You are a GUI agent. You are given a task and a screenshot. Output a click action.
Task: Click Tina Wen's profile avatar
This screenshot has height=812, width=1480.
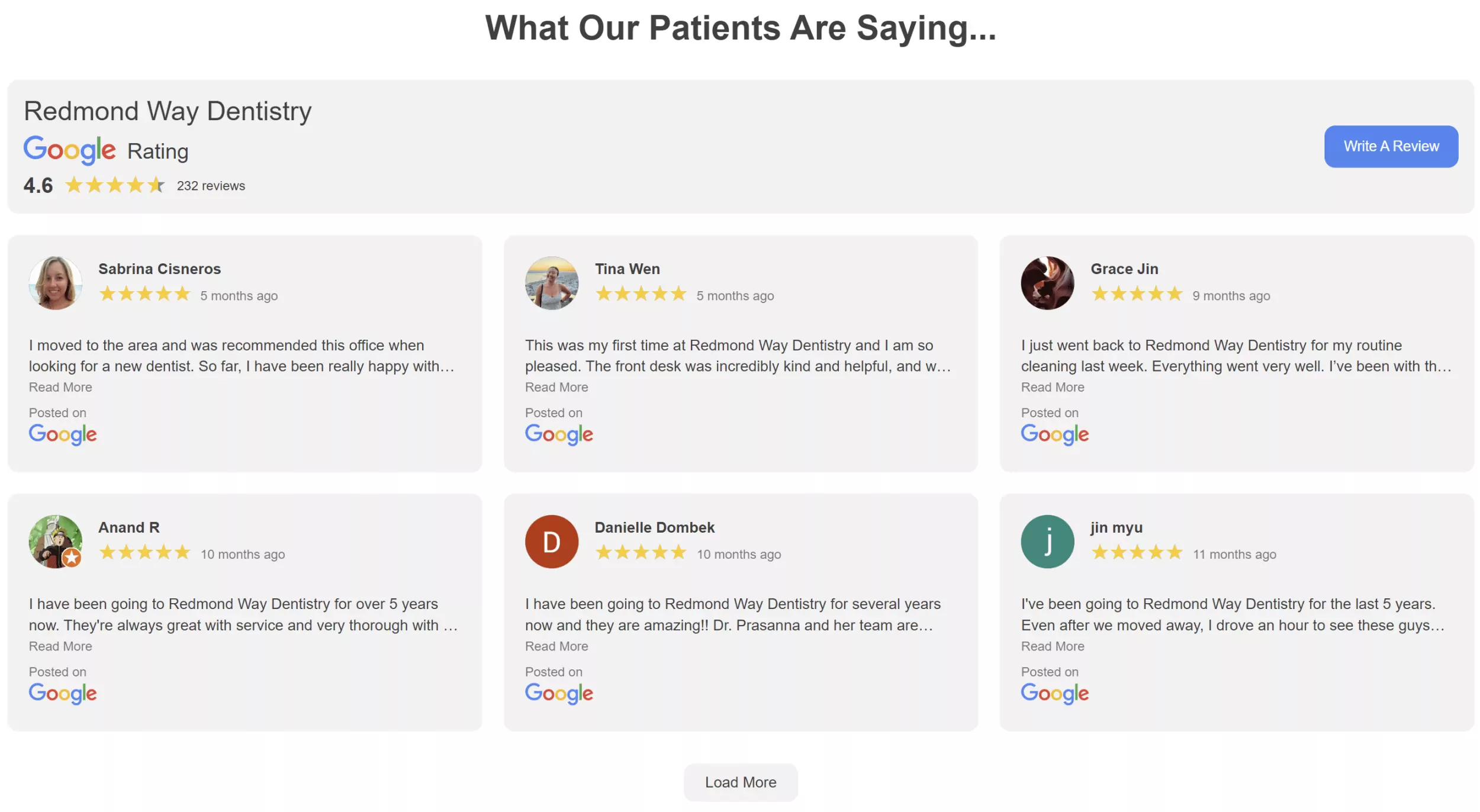point(551,283)
